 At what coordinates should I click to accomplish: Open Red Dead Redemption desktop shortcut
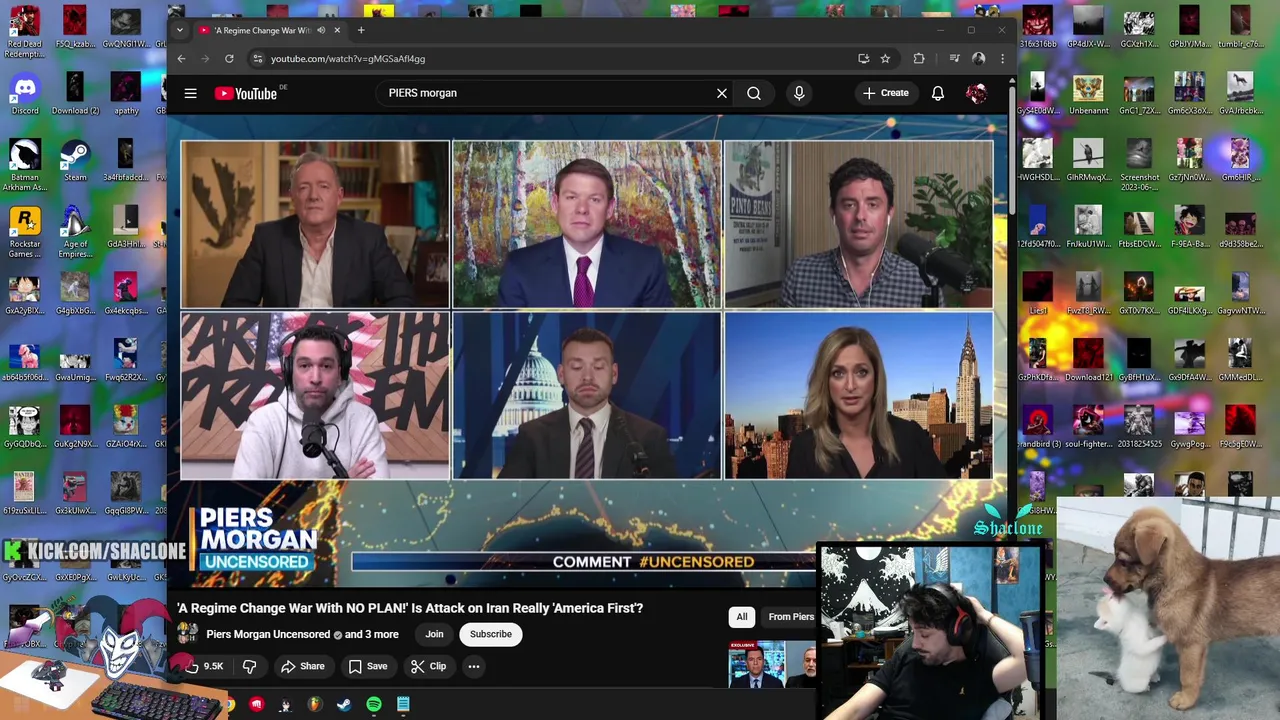[x=25, y=30]
